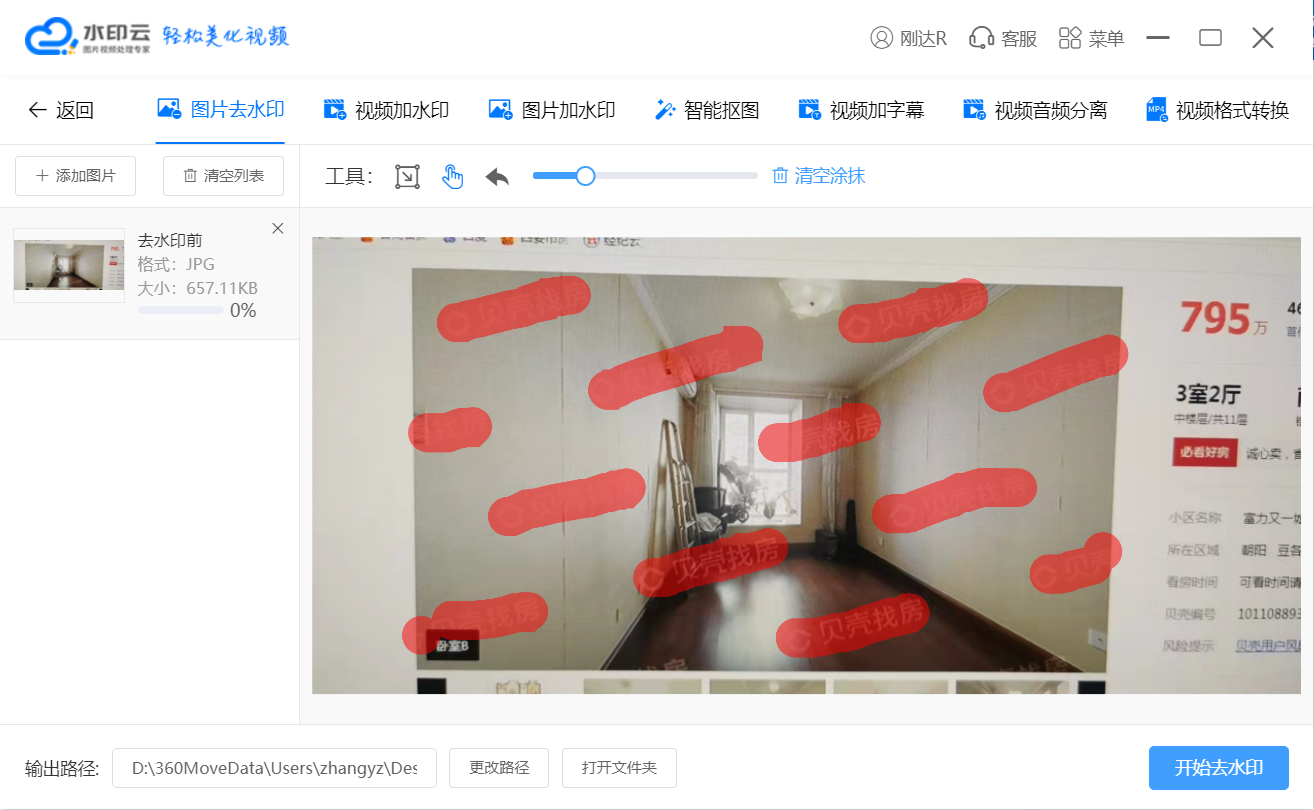Click the 视频音频分离 icon
1314x810 pixels.
(x=974, y=110)
